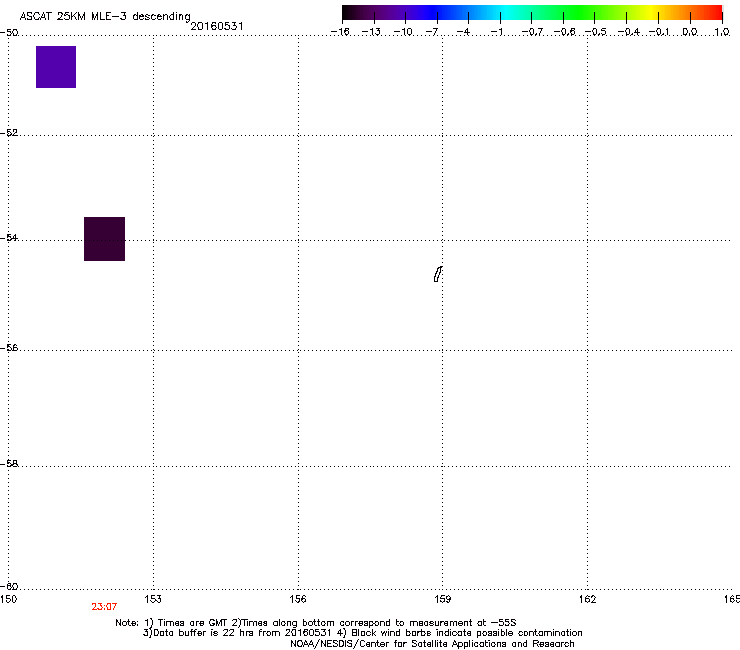The image size is (740, 650).
Task: Click the -10 value on color scale
Action: point(404,32)
